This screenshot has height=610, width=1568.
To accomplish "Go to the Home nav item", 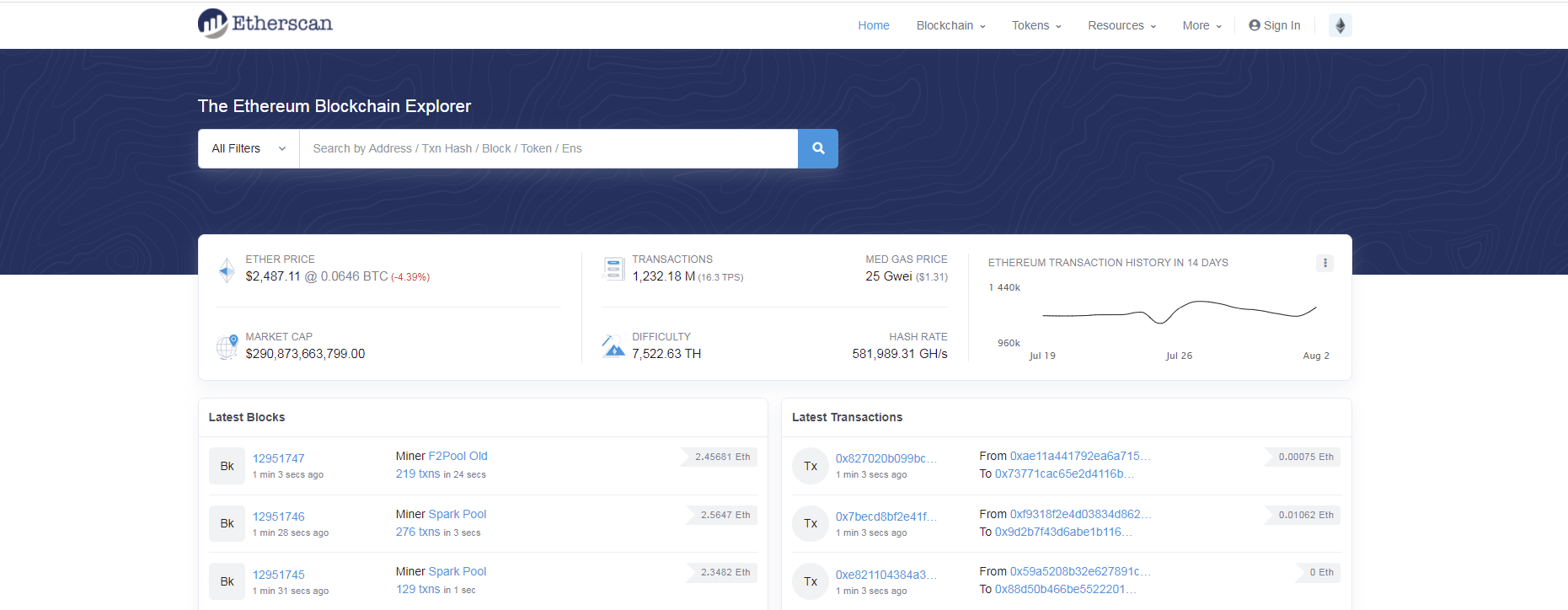I will (x=874, y=25).
